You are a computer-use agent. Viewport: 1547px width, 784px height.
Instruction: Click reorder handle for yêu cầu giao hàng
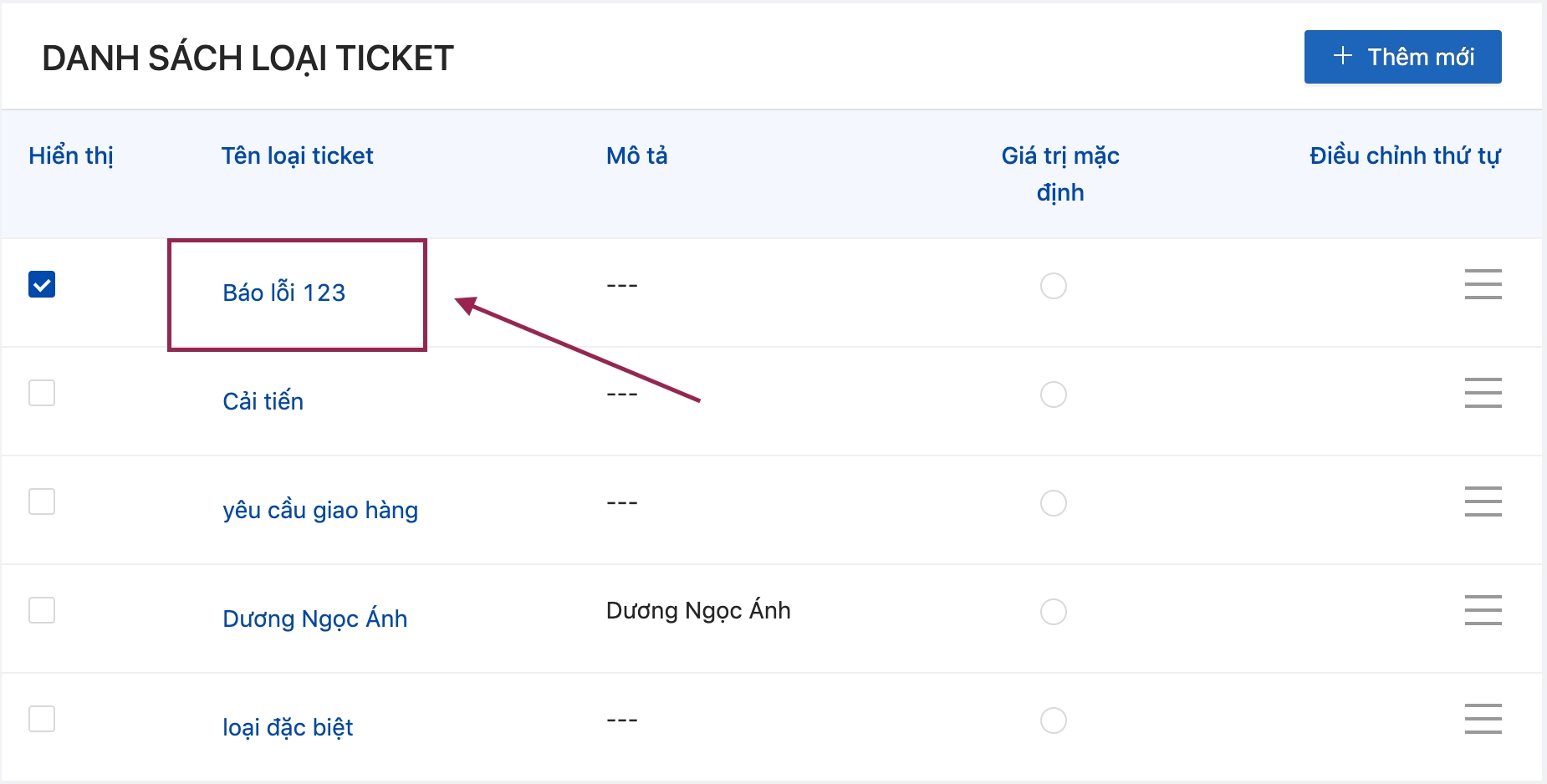click(1483, 501)
